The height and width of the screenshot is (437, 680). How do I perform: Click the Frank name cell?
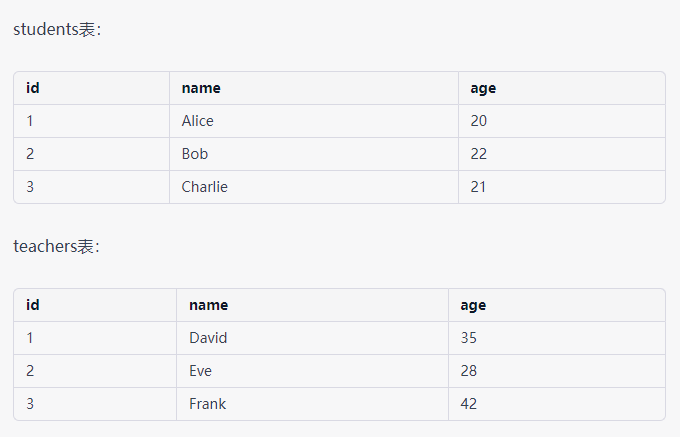[207, 404]
